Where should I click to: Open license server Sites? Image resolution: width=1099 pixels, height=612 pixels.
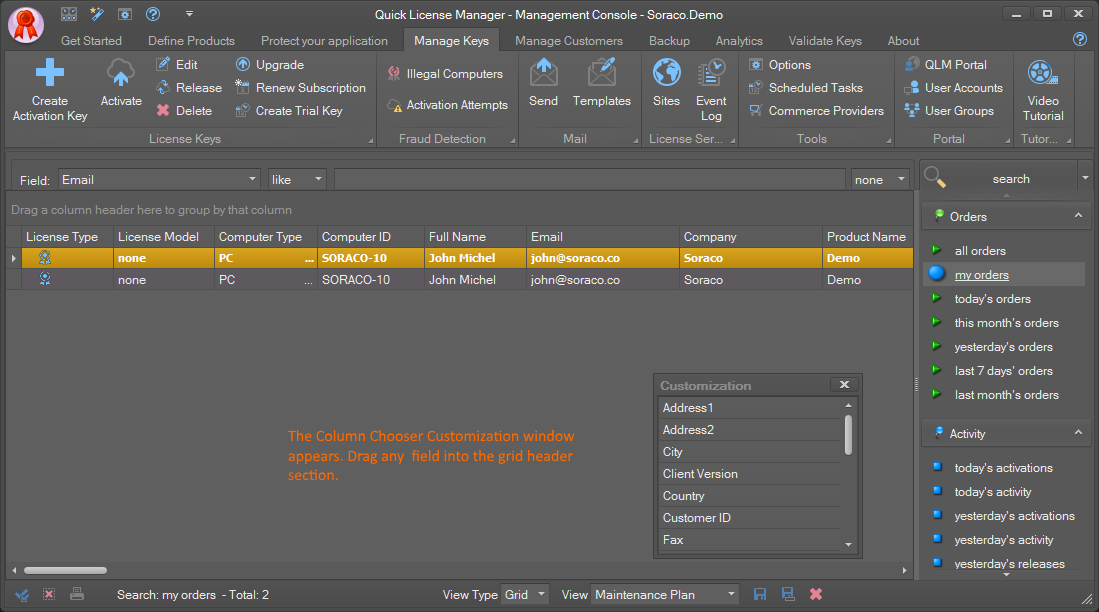667,83
